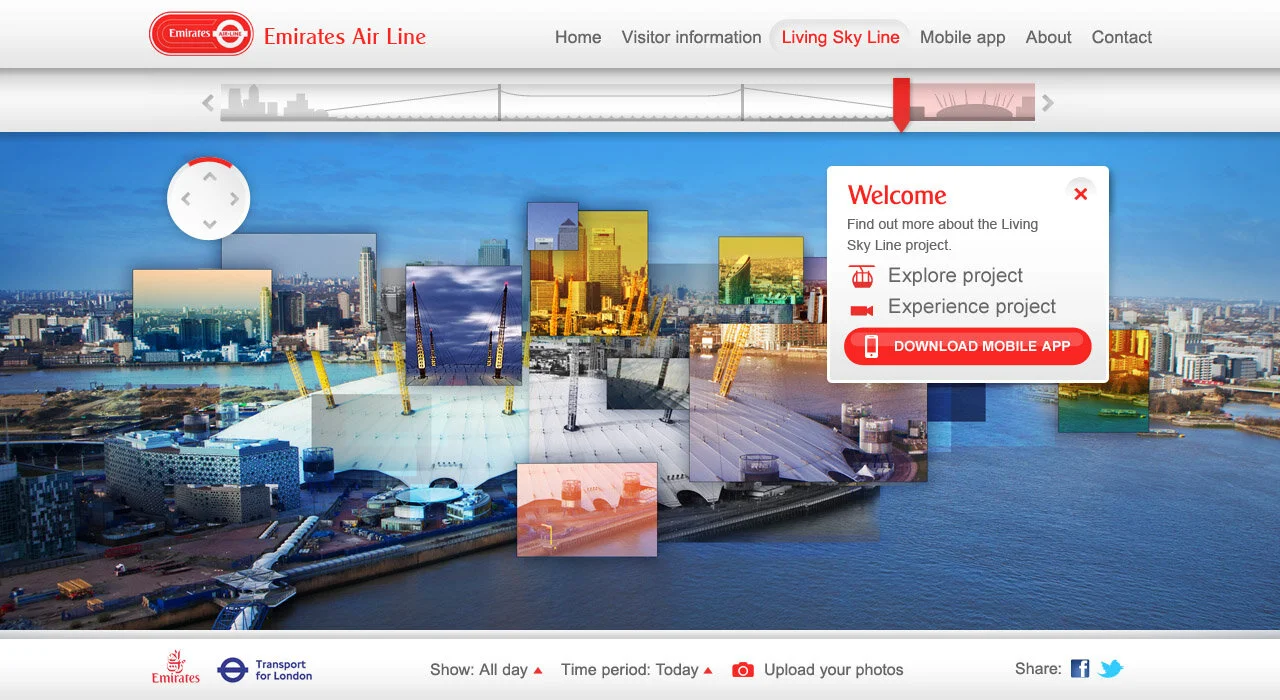1280x700 pixels.
Task: Open the Emirates sponsor logo
Action: pos(176,668)
